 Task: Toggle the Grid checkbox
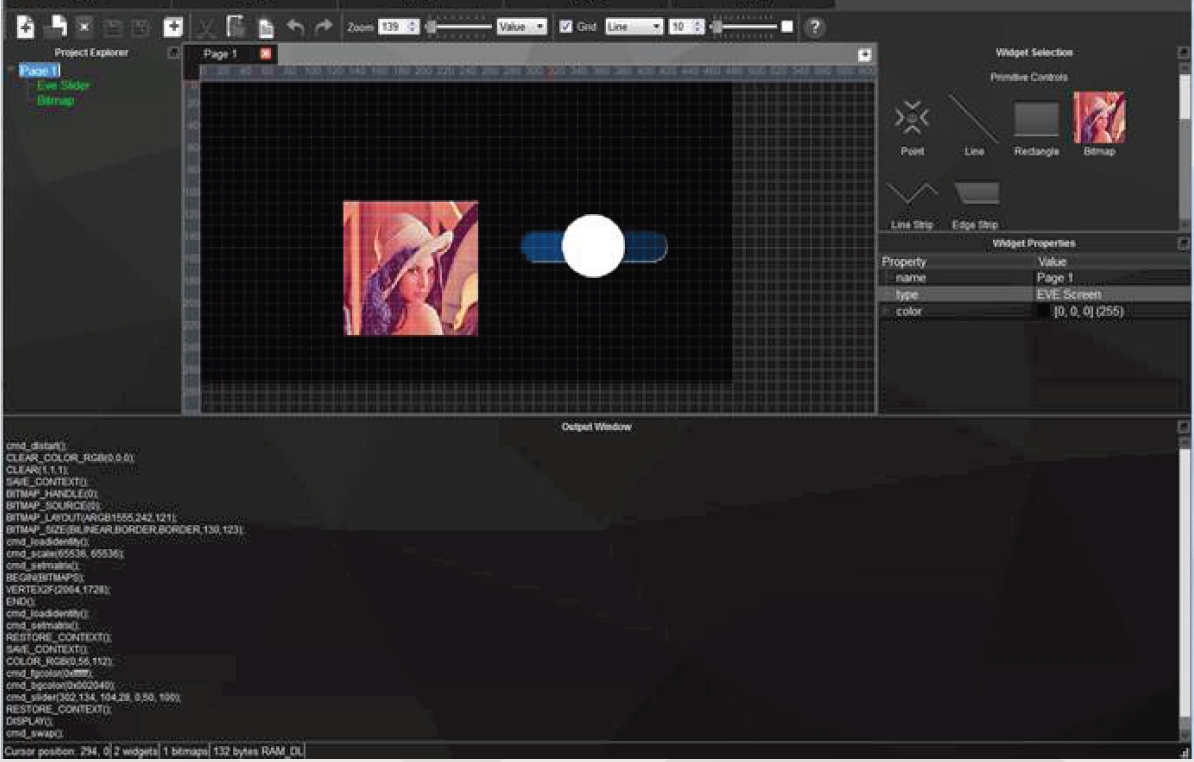pos(566,27)
